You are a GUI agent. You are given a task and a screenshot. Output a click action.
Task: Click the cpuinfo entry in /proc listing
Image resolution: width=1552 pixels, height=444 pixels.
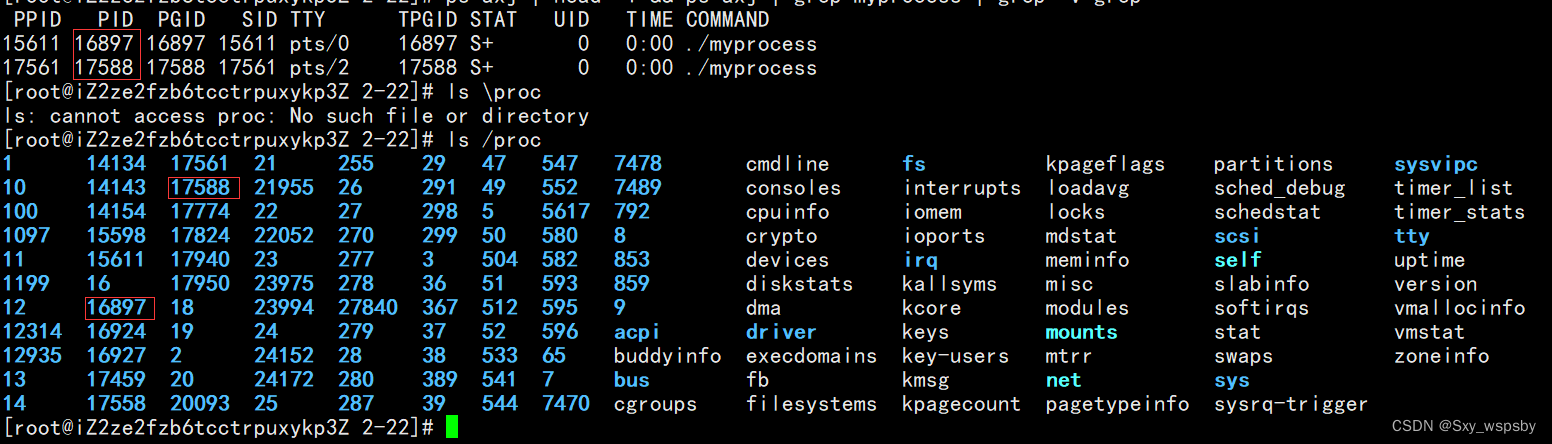click(787, 212)
